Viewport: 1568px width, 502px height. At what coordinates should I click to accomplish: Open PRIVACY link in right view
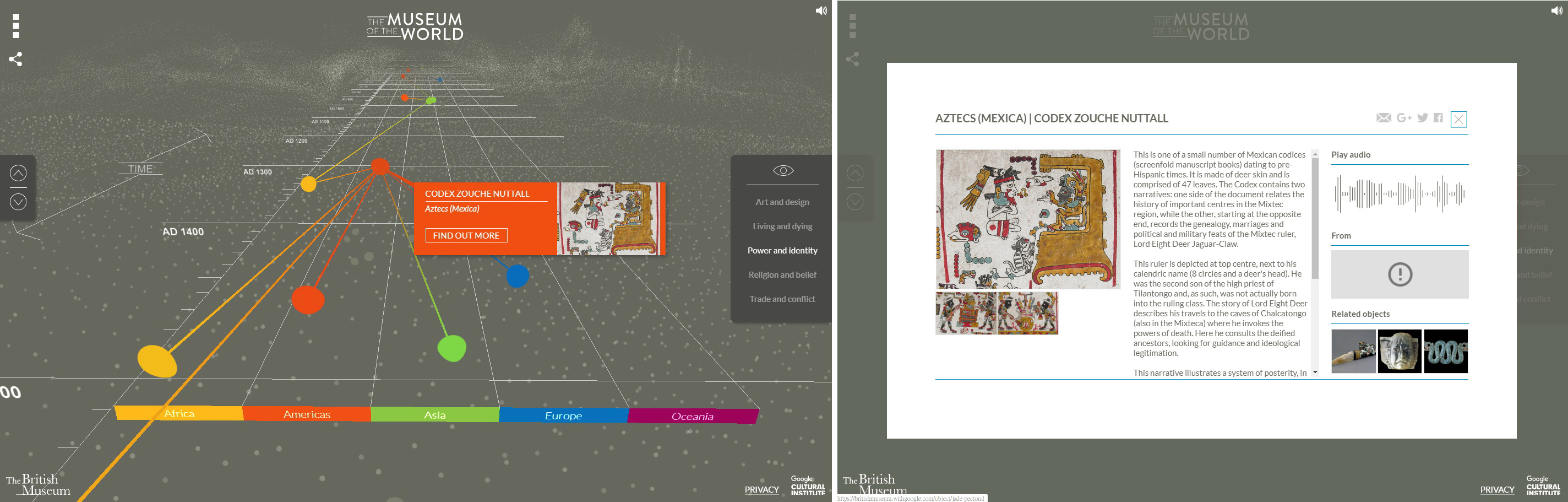point(1497,490)
